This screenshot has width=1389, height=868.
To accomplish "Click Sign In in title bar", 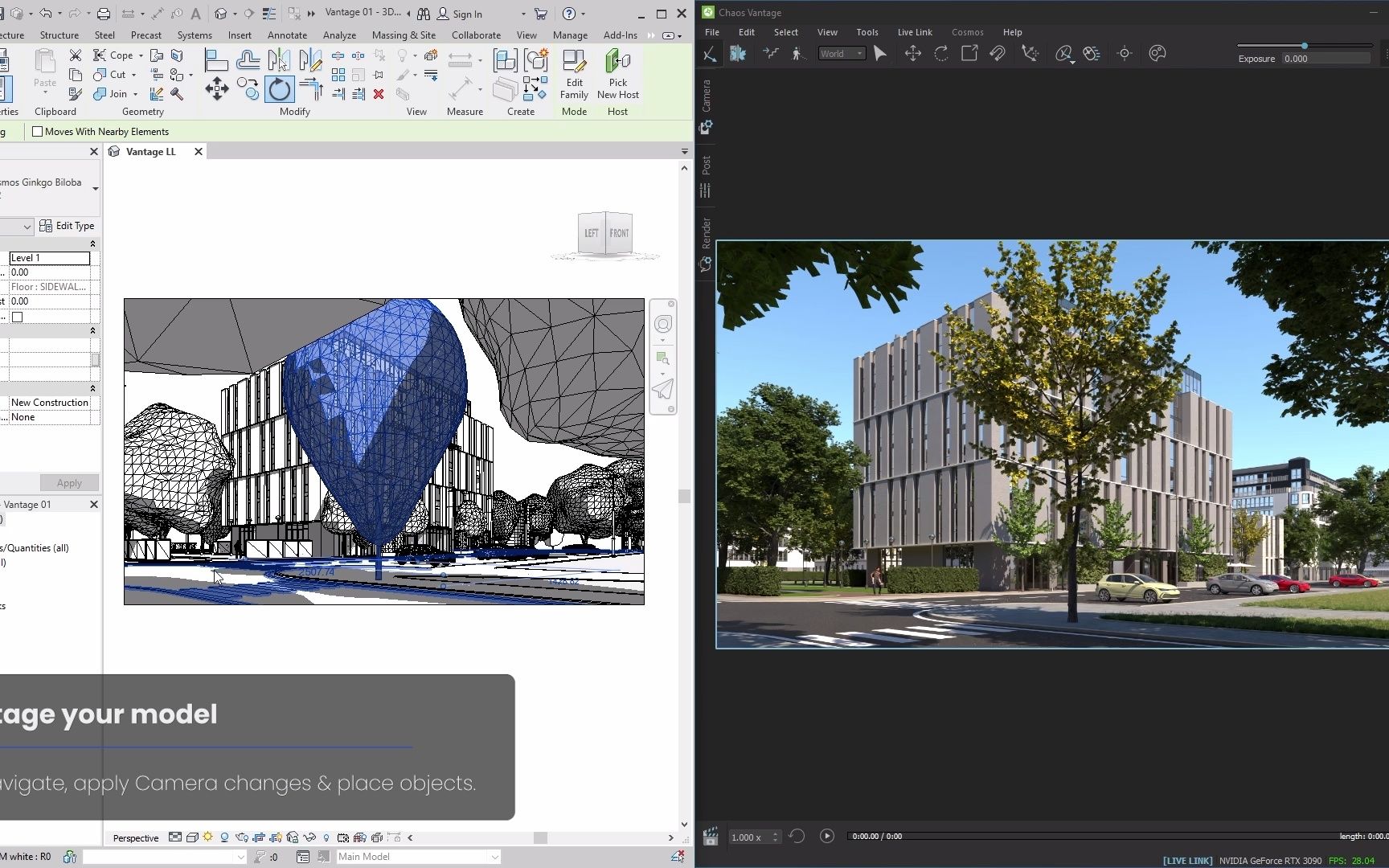I will (467, 14).
